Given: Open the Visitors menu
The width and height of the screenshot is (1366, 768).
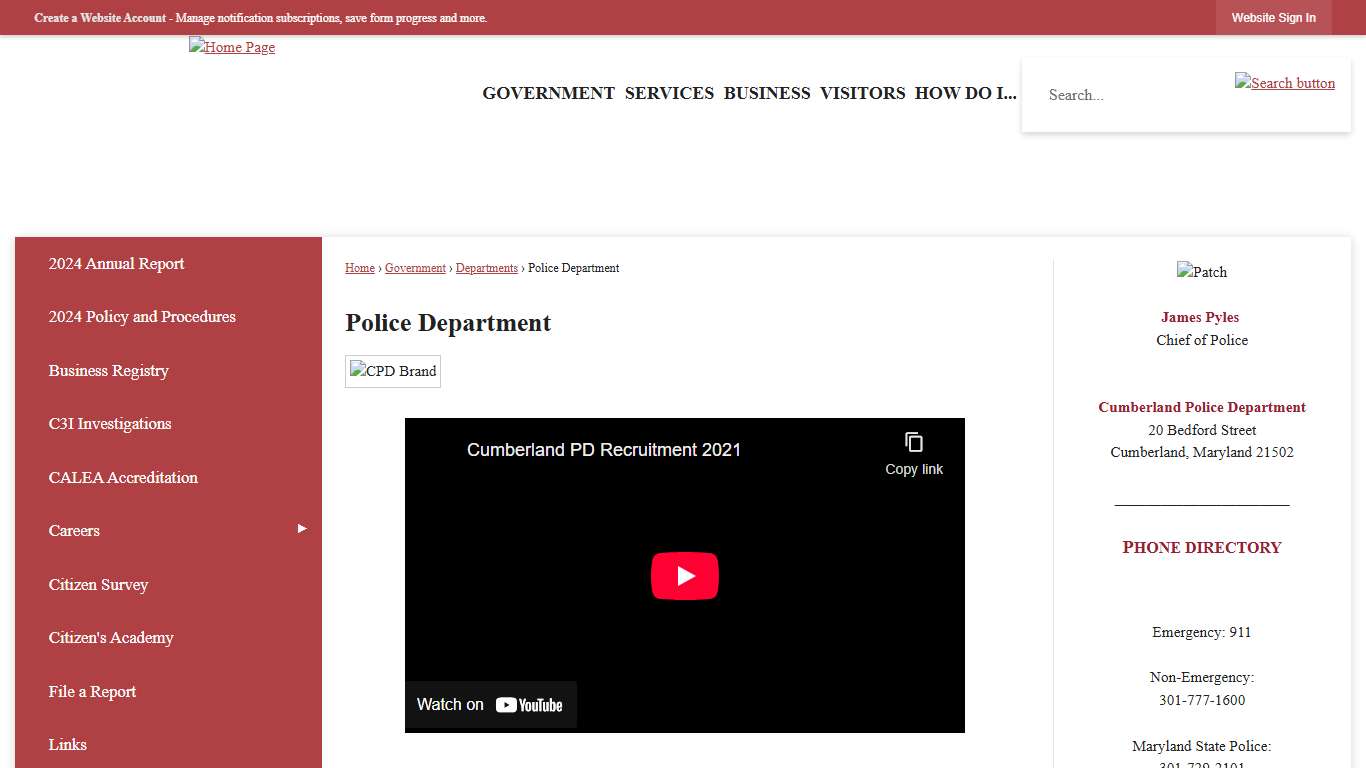Looking at the screenshot, I should pyautogui.click(x=862, y=93).
